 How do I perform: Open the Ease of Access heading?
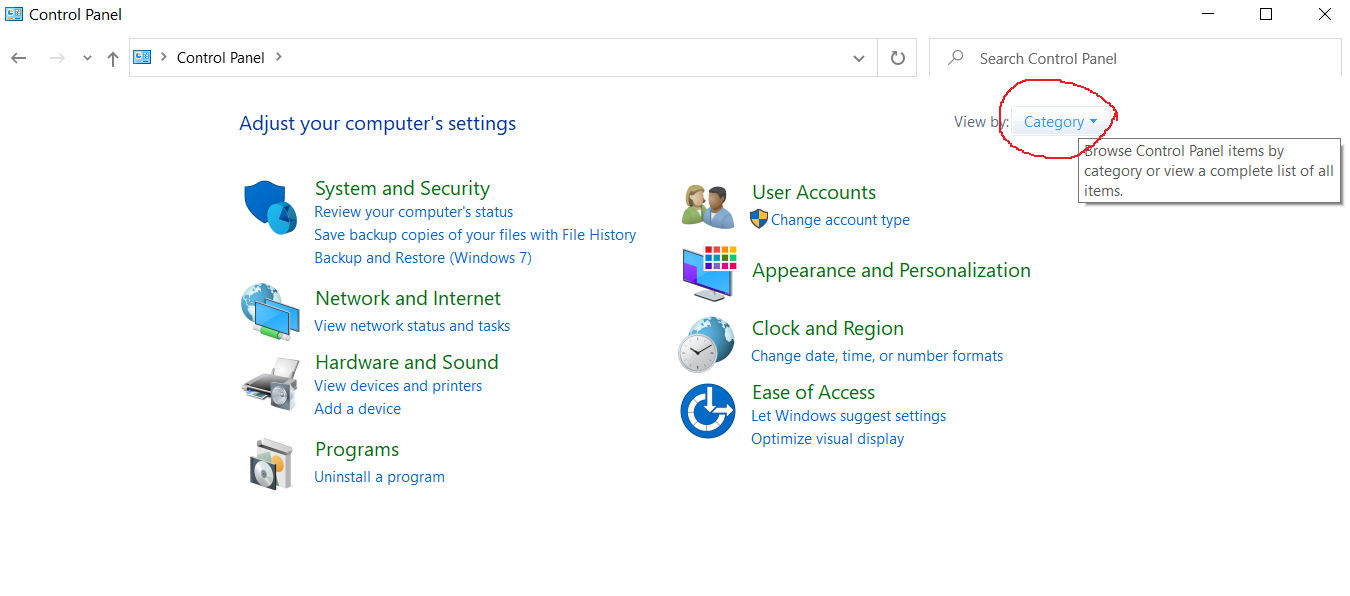click(813, 392)
